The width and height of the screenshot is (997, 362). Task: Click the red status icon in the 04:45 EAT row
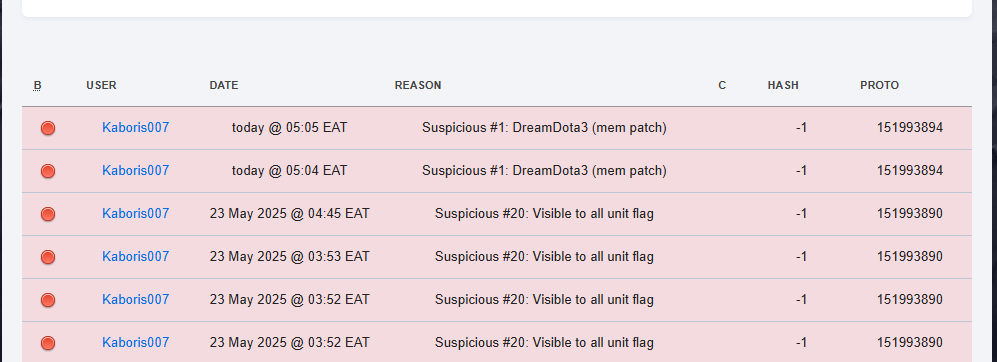coord(48,214)
